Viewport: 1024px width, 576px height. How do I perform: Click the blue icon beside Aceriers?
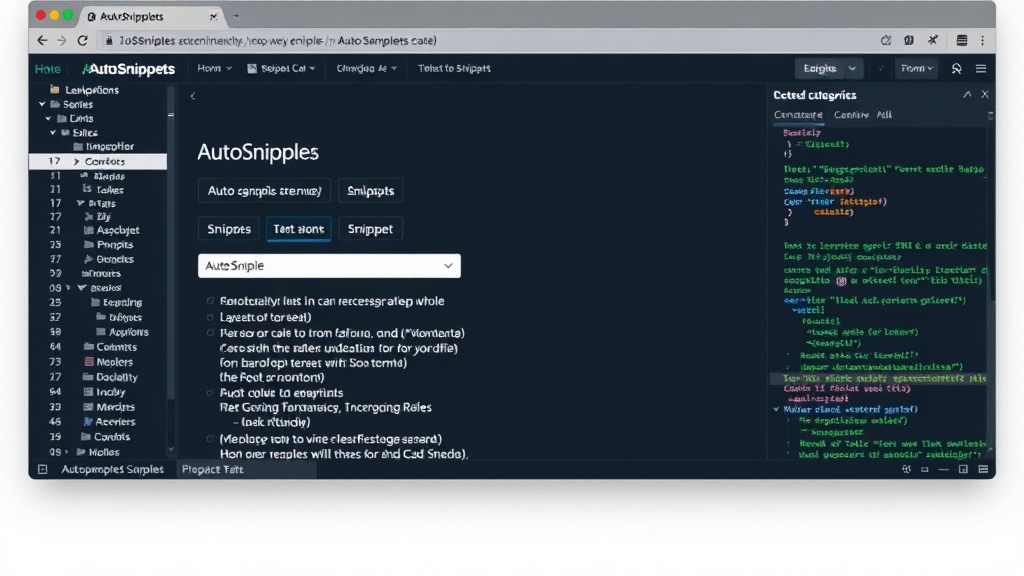88,422
